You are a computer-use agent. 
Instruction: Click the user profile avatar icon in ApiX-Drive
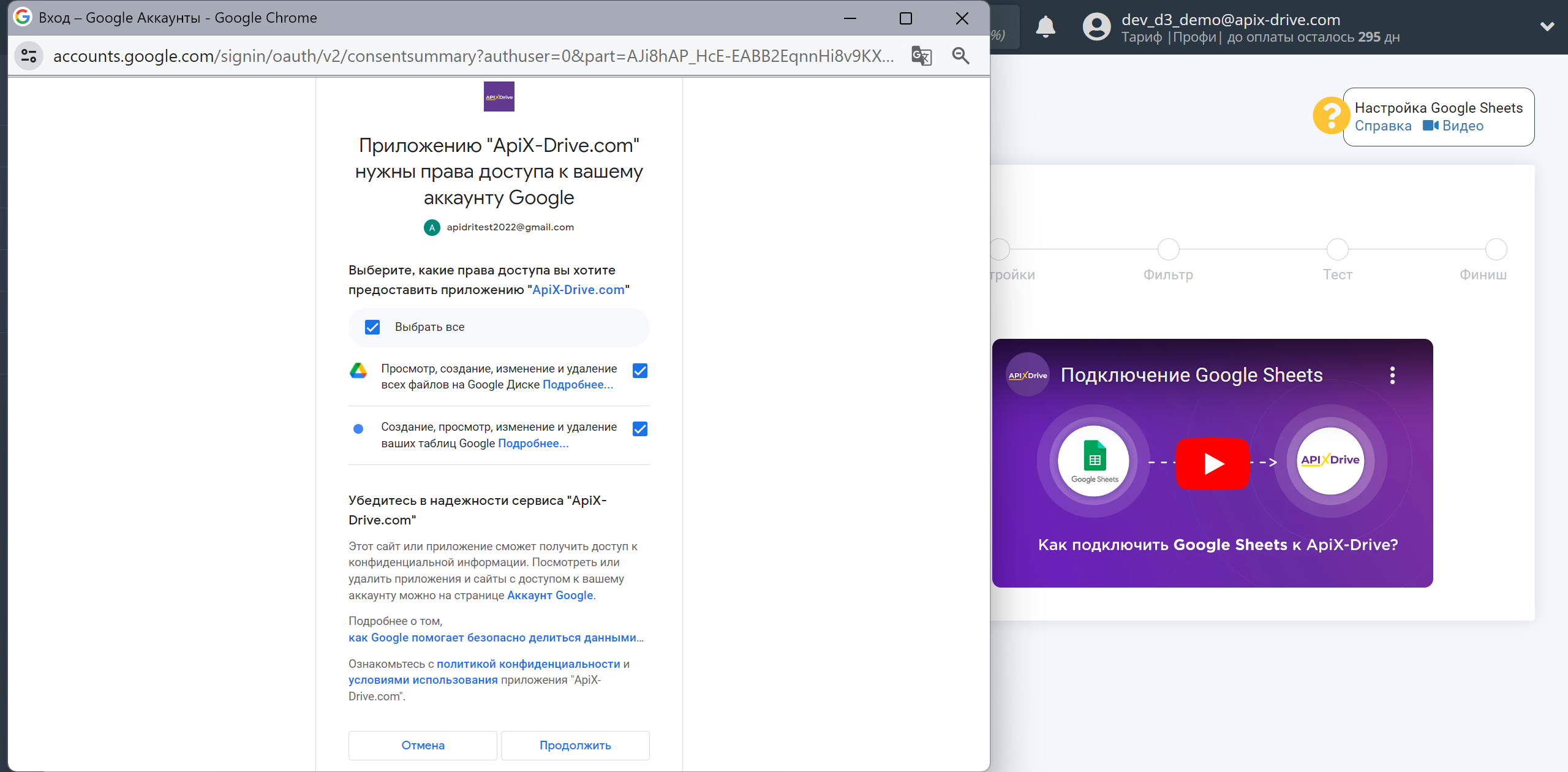[x=1096, y=27]
